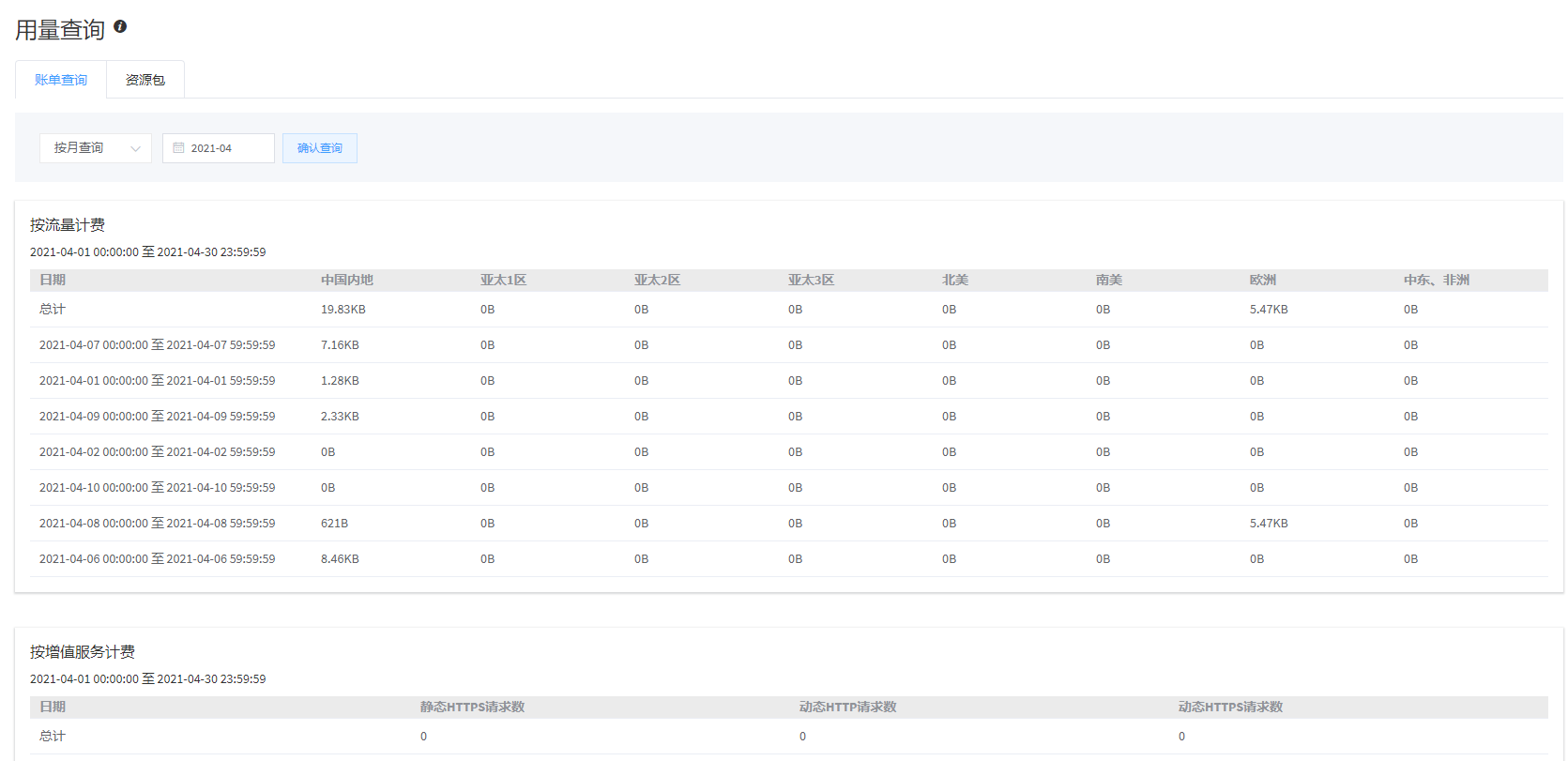The image size is (1568, 761).
Task: Click the 北美 column header
Action: tap(954, 280)
